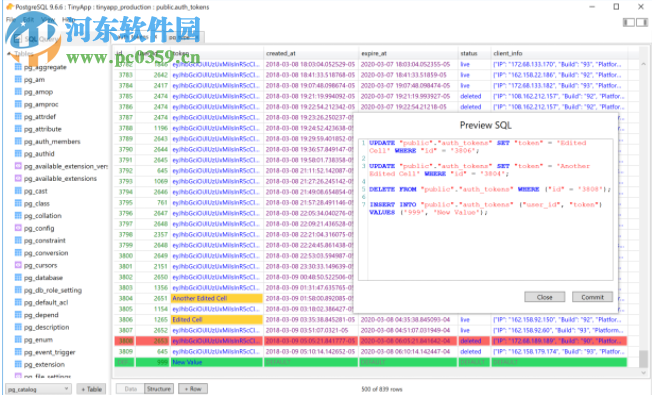Screen dimensions: 652x395
Task: Select pg_description in the table list
Action: click(x=46, y=327)
